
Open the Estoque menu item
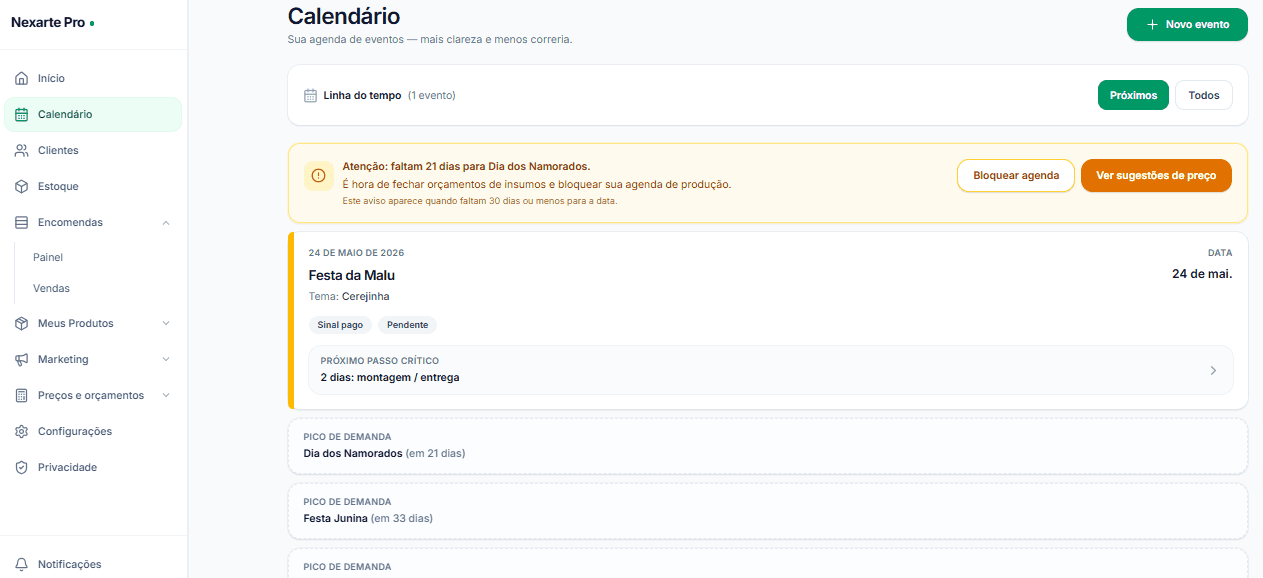pyautogui.click(x=94, y=186)
